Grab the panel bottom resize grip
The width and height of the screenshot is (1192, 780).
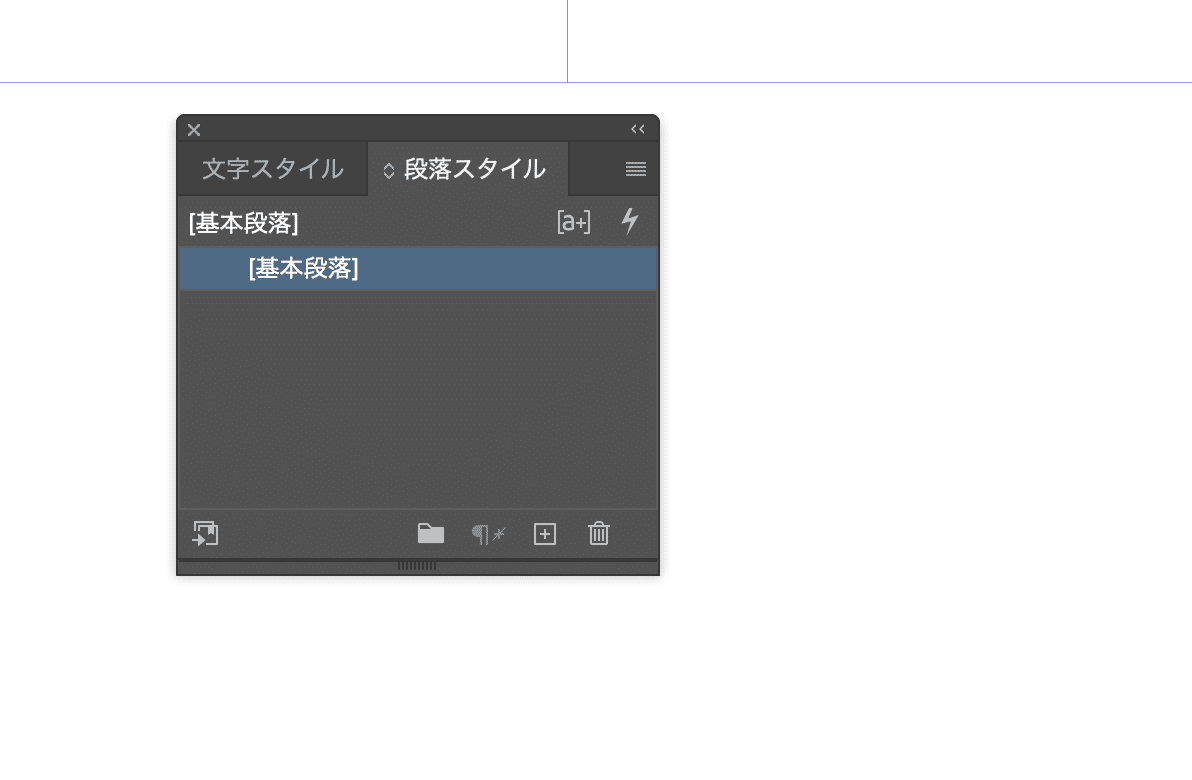[417, 566]
